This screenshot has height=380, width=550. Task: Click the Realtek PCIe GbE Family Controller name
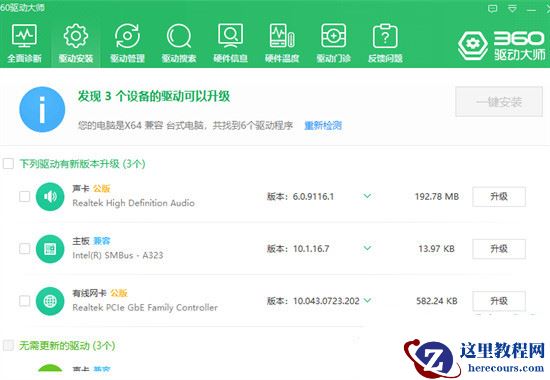tap(145, 307)
